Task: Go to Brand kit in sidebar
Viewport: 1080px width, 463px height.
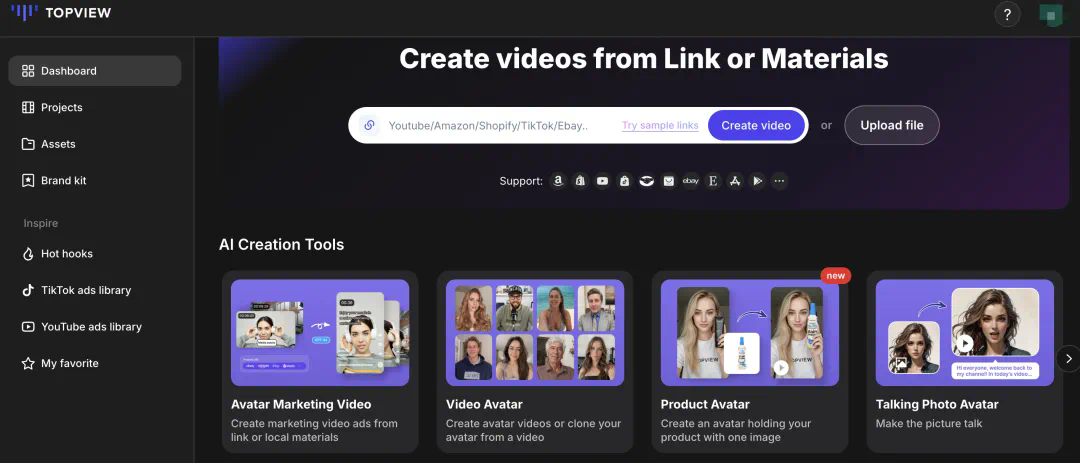Action: (x=63, y=180)
